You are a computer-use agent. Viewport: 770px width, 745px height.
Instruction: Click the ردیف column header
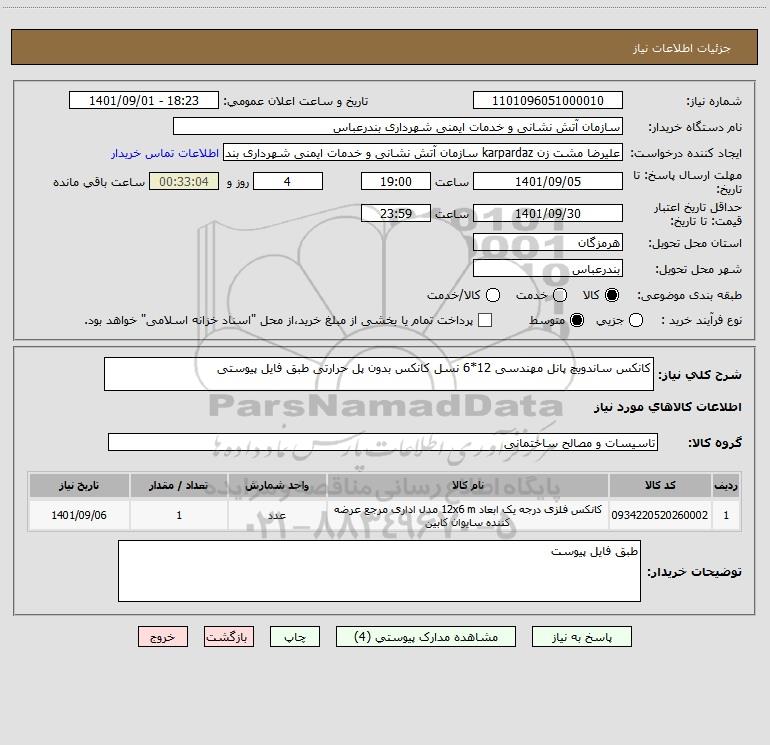tap(726, 485)
